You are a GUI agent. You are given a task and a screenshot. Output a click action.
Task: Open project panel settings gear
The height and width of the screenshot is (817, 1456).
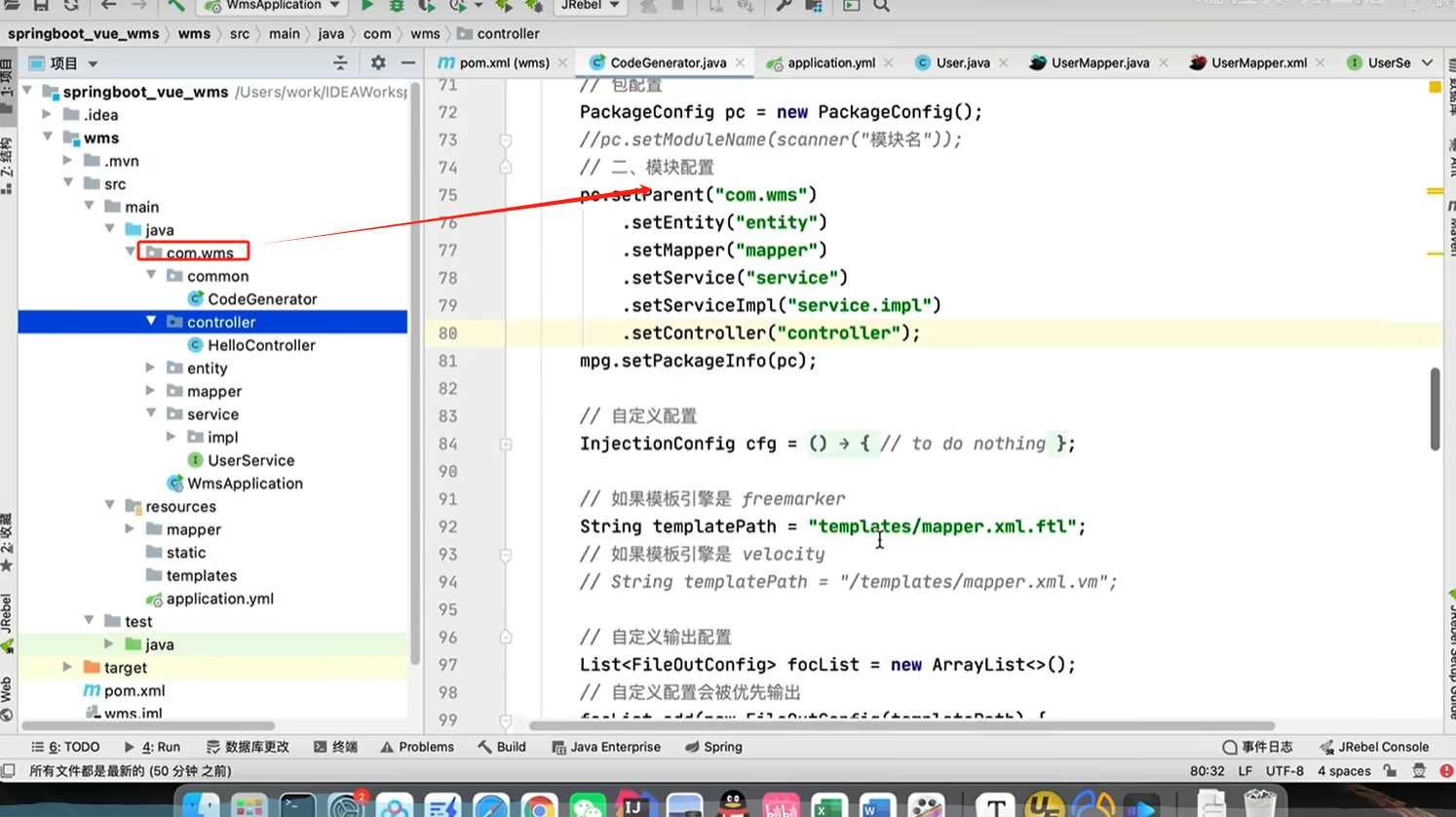point(378,63)
